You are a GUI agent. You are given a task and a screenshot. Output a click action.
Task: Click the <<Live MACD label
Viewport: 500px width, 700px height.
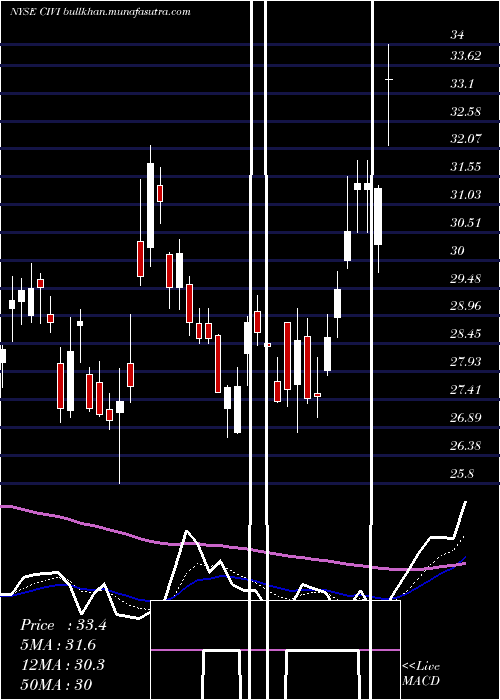(x=421, y=673)
